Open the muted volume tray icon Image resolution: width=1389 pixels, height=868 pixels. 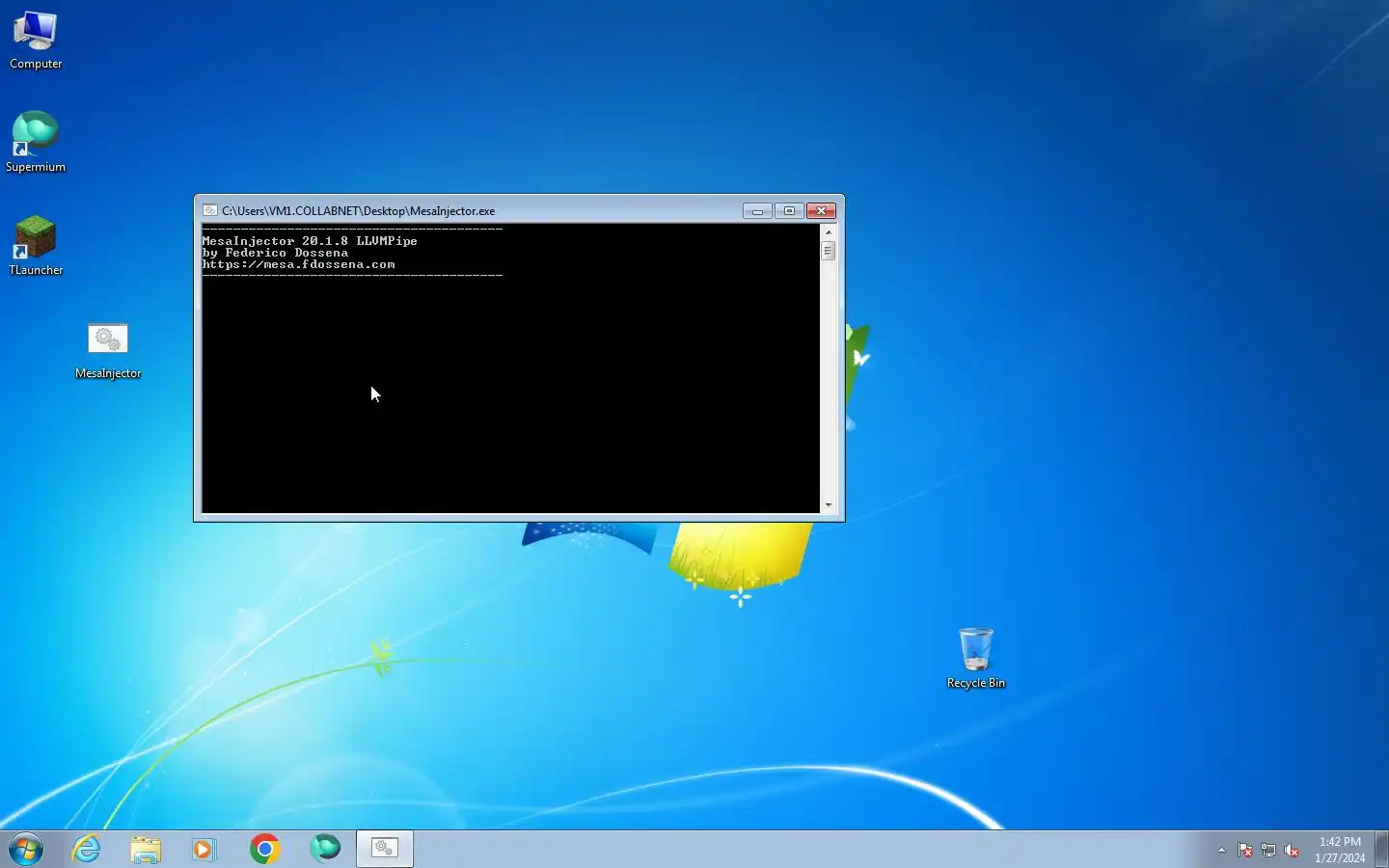[1292, 850]
